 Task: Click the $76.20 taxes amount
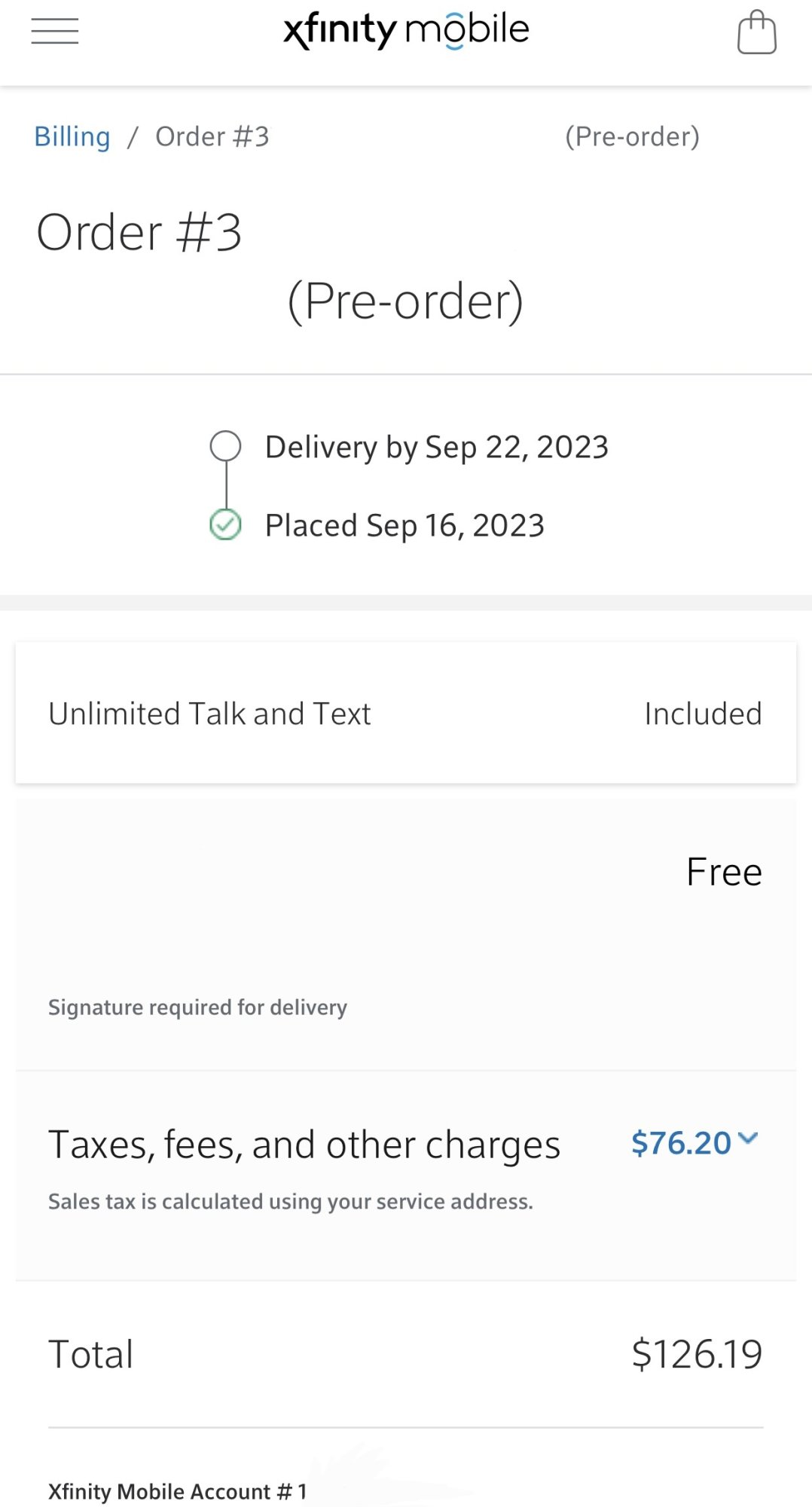681,1143
